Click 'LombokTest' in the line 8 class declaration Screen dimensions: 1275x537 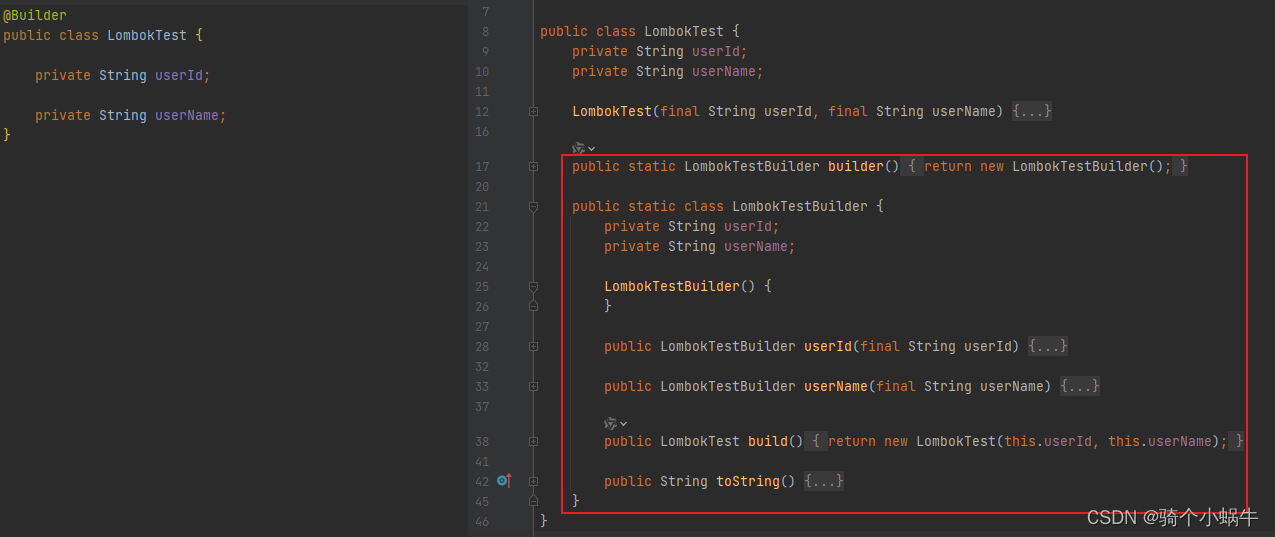tap(684, 31)
